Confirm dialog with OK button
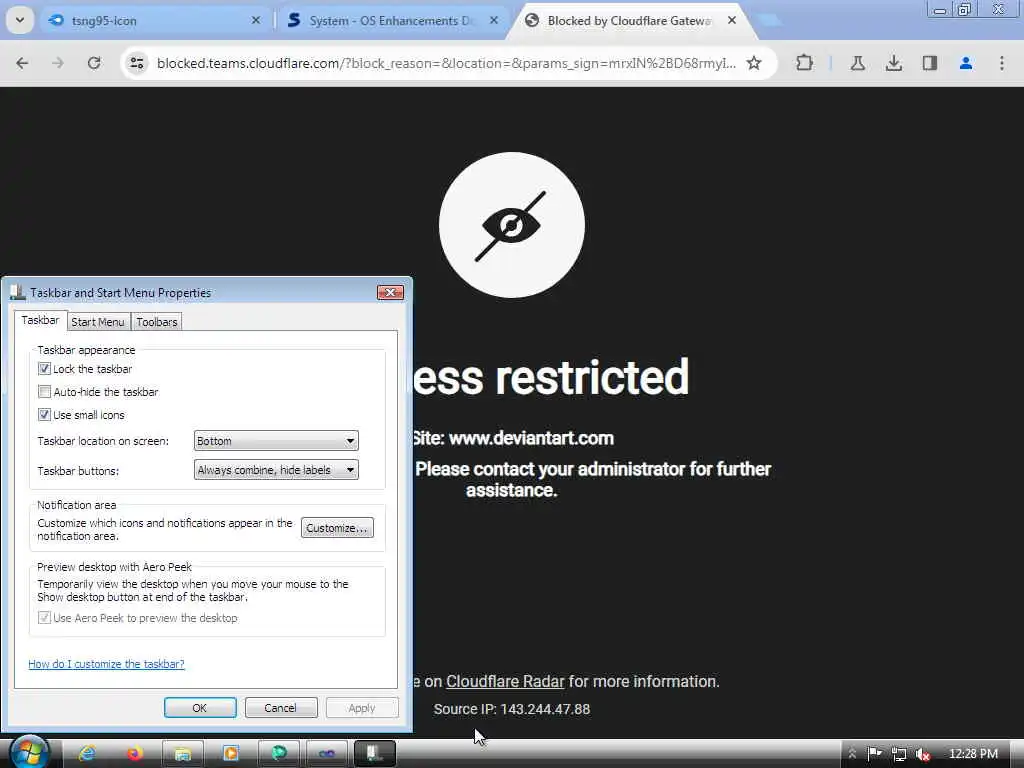This screenshot has width=1024, height=768. click(x=200, y=708)
